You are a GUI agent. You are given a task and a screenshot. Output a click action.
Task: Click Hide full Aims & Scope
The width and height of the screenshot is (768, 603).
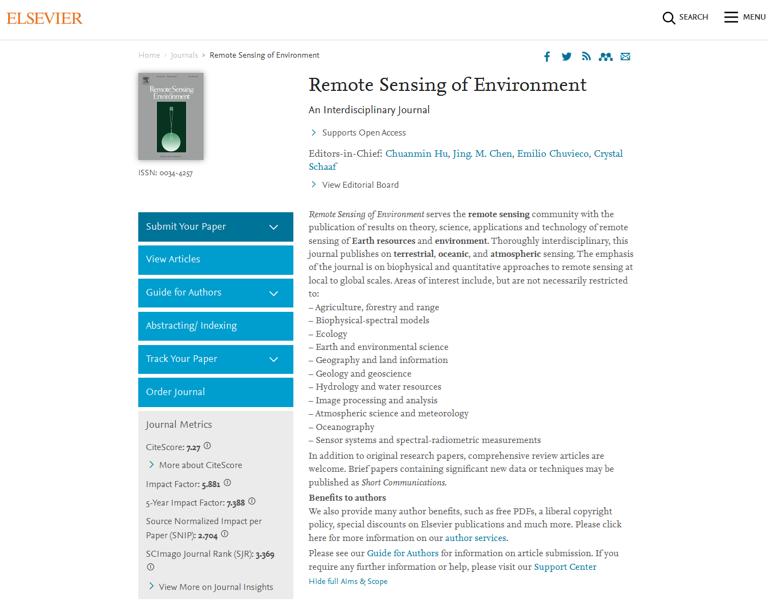coord(348,581)
